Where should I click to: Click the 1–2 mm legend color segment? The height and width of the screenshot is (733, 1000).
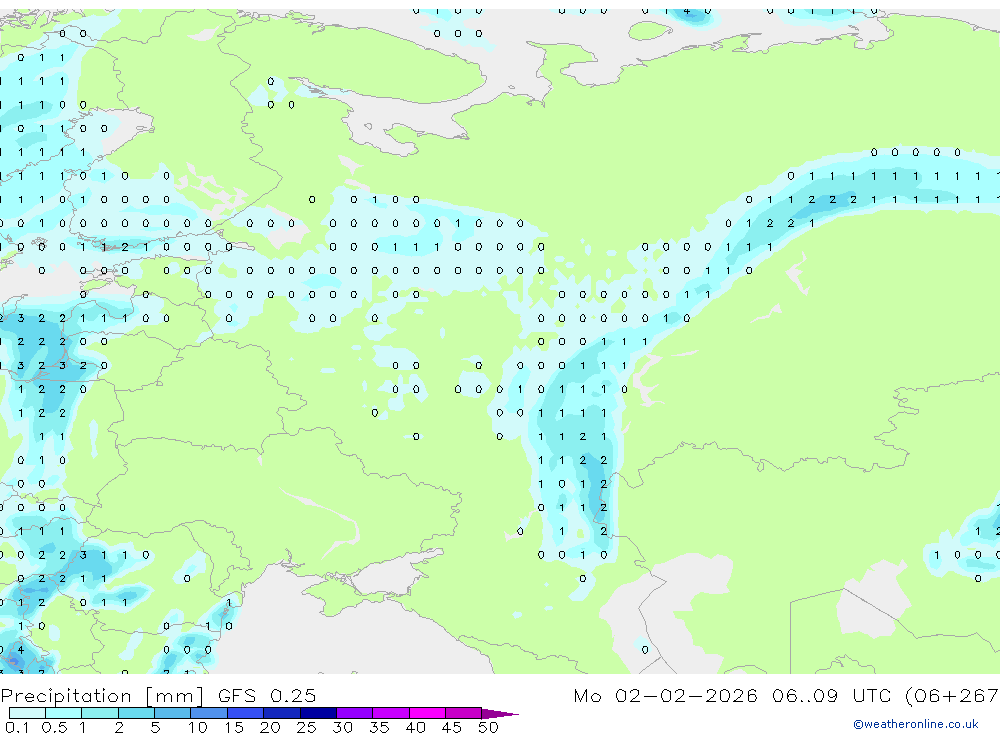tap(100, 713)
